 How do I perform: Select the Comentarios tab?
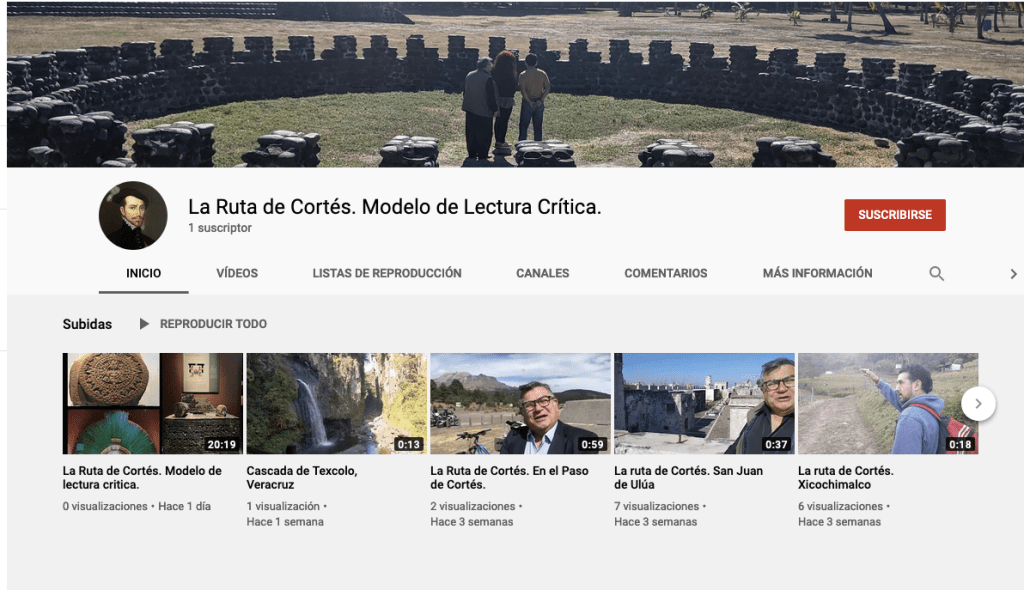(665, 273)
